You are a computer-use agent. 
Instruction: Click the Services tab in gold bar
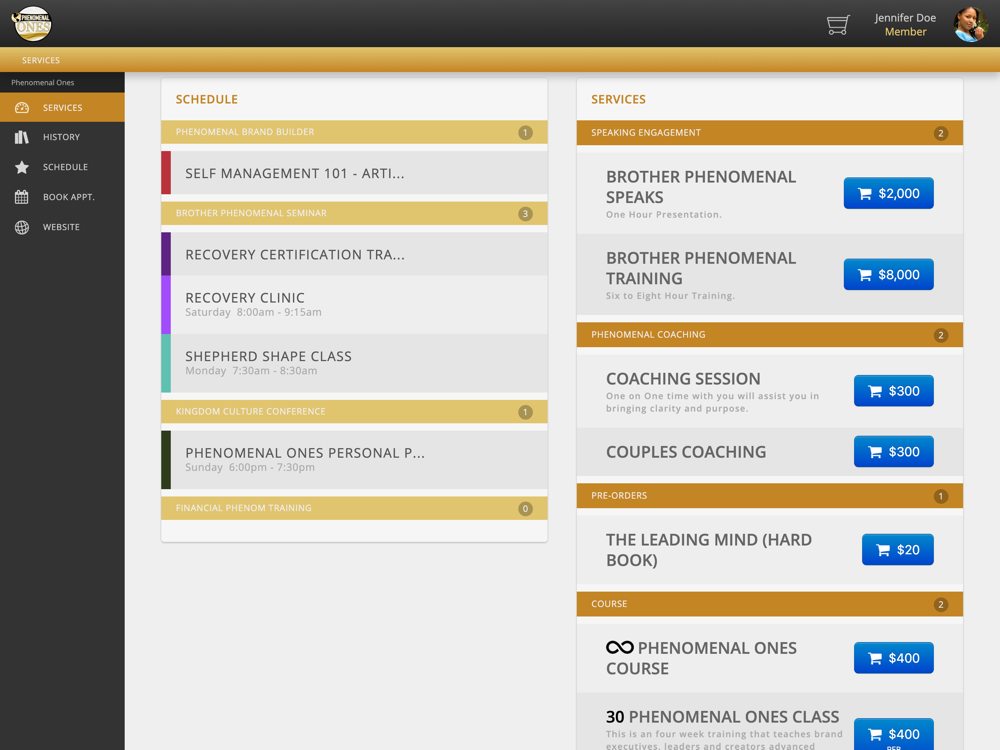pyautogui.click(x=41, y=60)
